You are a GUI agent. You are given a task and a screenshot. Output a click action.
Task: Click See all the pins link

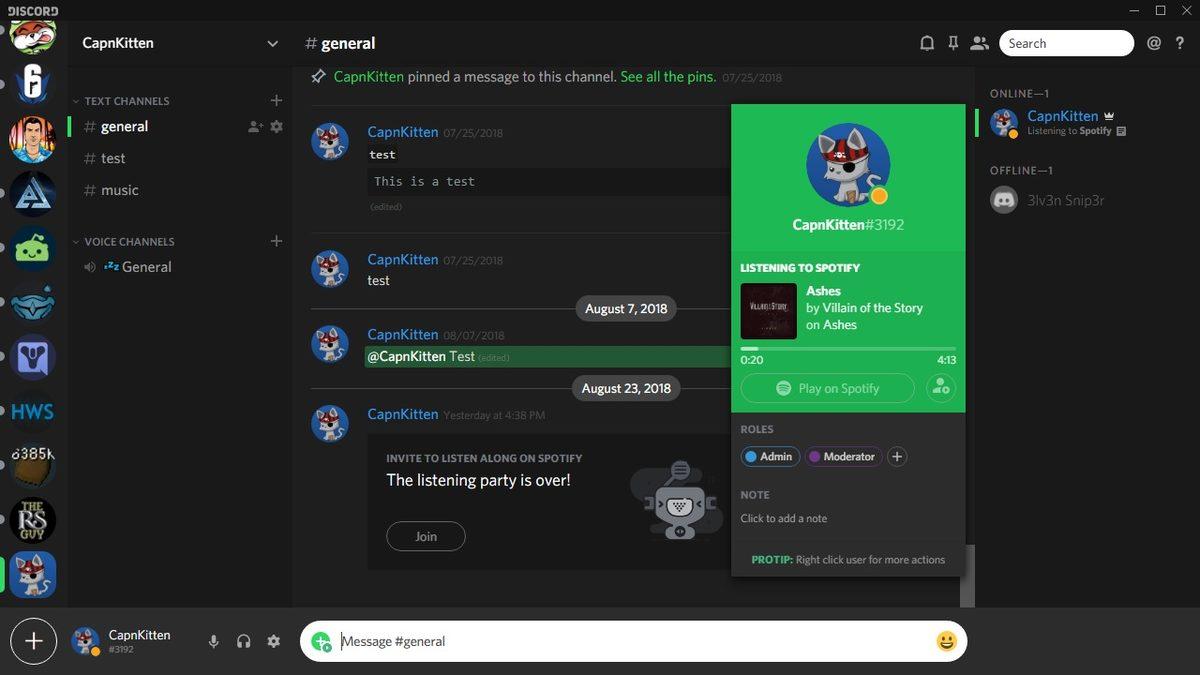click(x=668, y=76)
